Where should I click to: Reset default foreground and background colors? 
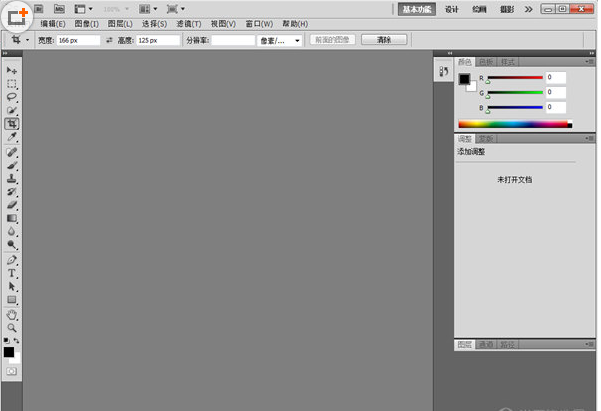point(7,340)
